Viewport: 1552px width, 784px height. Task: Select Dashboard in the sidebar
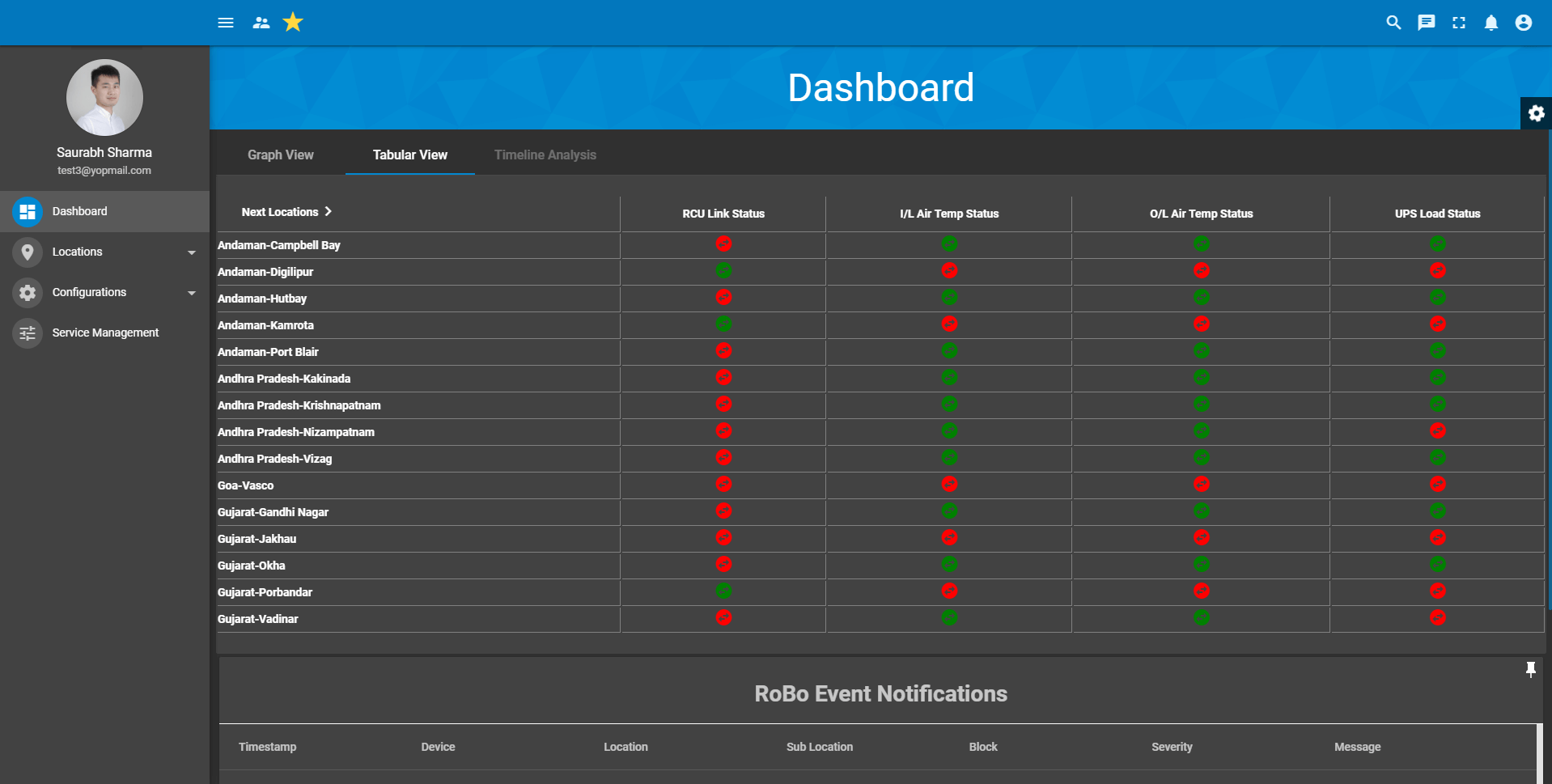pyautogui.click(x=79, y=211)
